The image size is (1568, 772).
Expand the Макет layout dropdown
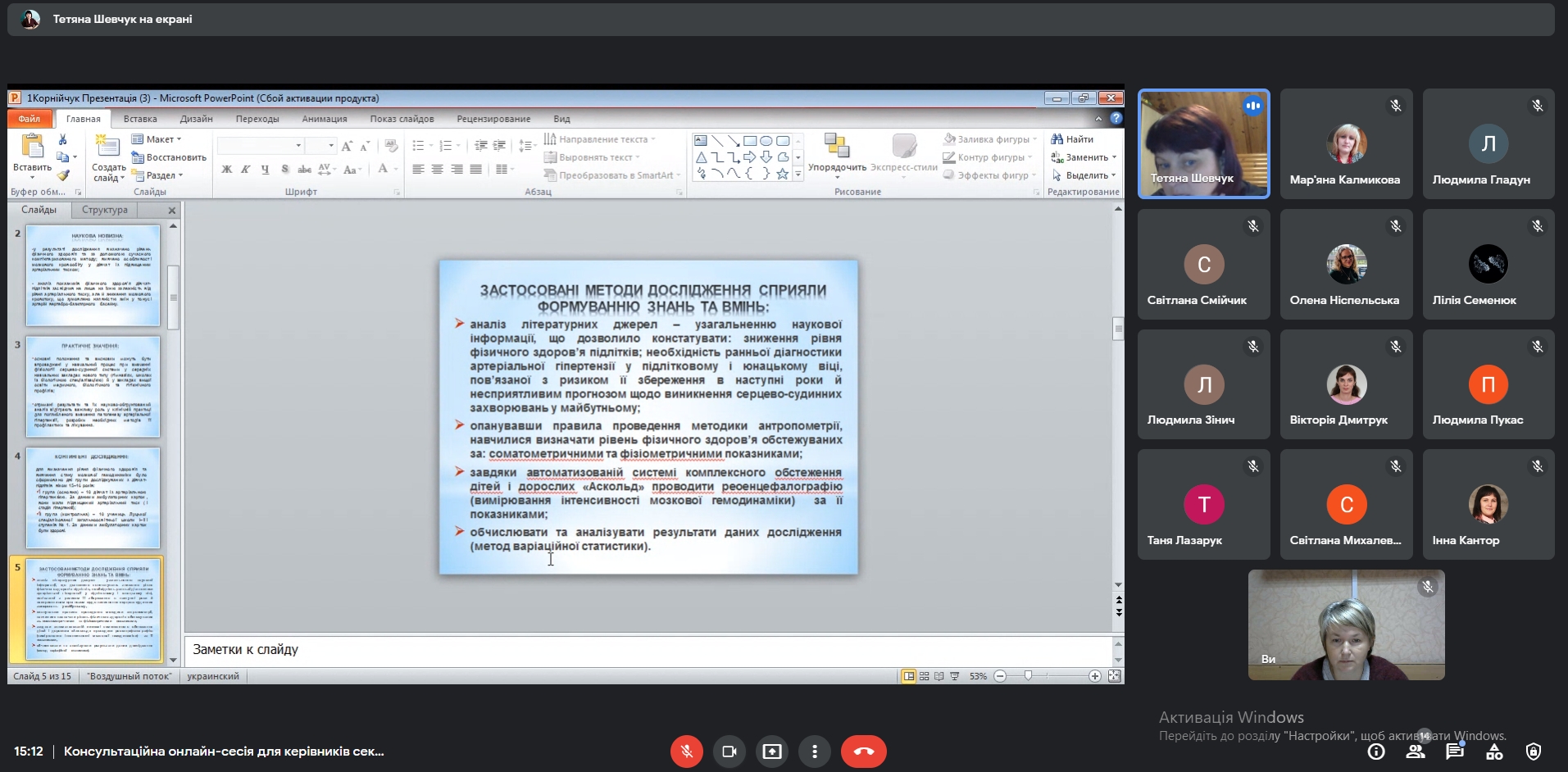point(161,139)
